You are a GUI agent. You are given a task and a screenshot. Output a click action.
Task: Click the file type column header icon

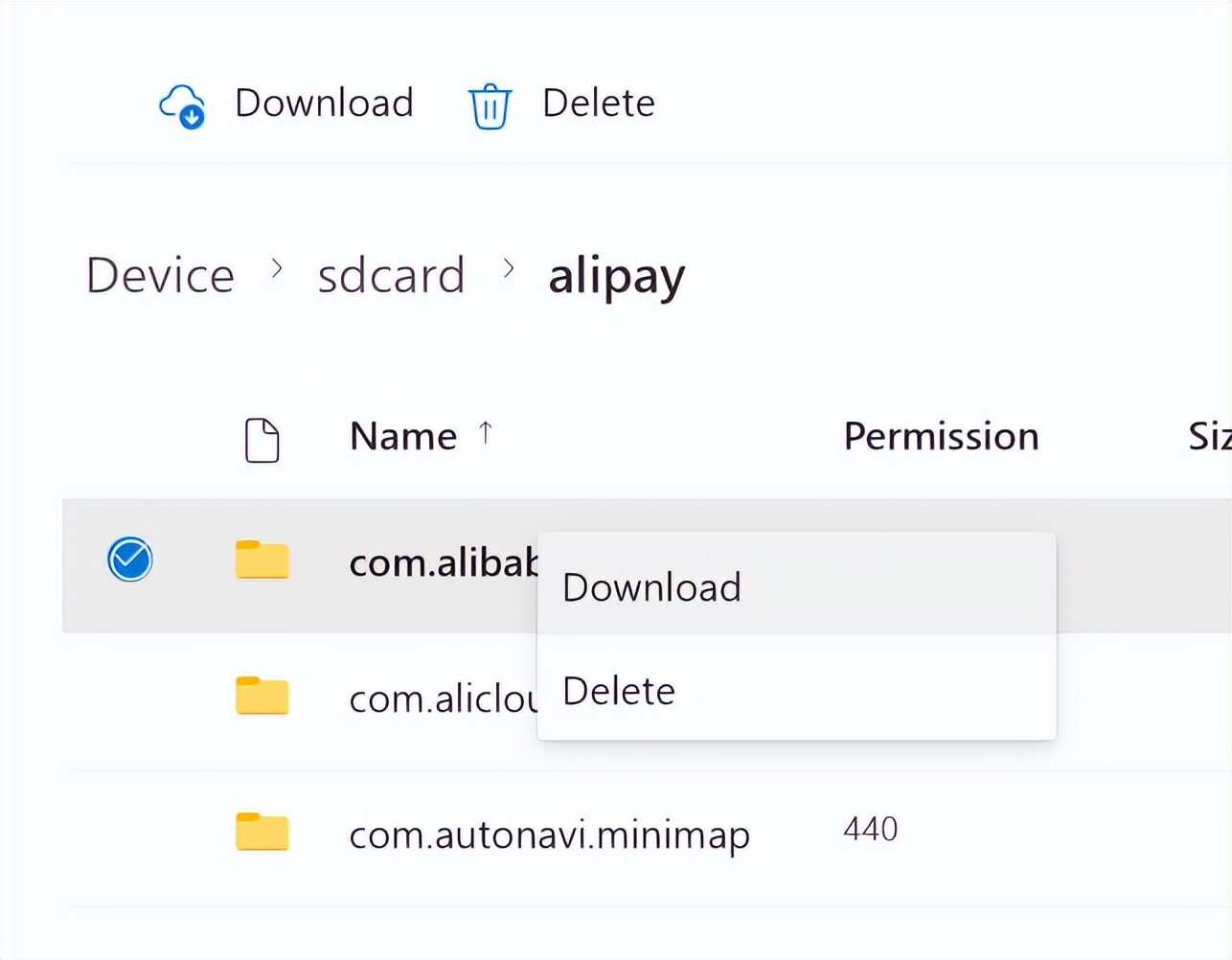point(262,440)
